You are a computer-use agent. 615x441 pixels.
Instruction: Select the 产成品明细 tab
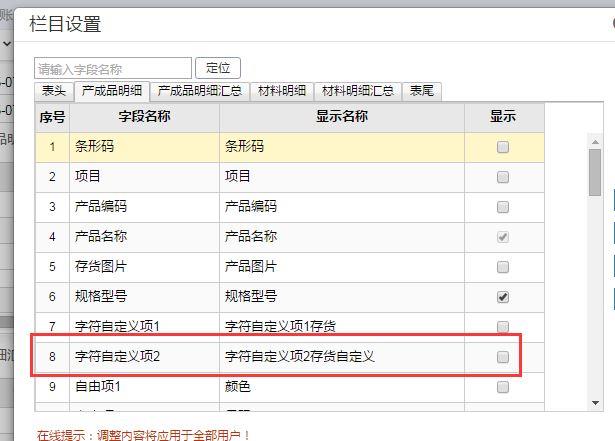(x=112, y=91)
